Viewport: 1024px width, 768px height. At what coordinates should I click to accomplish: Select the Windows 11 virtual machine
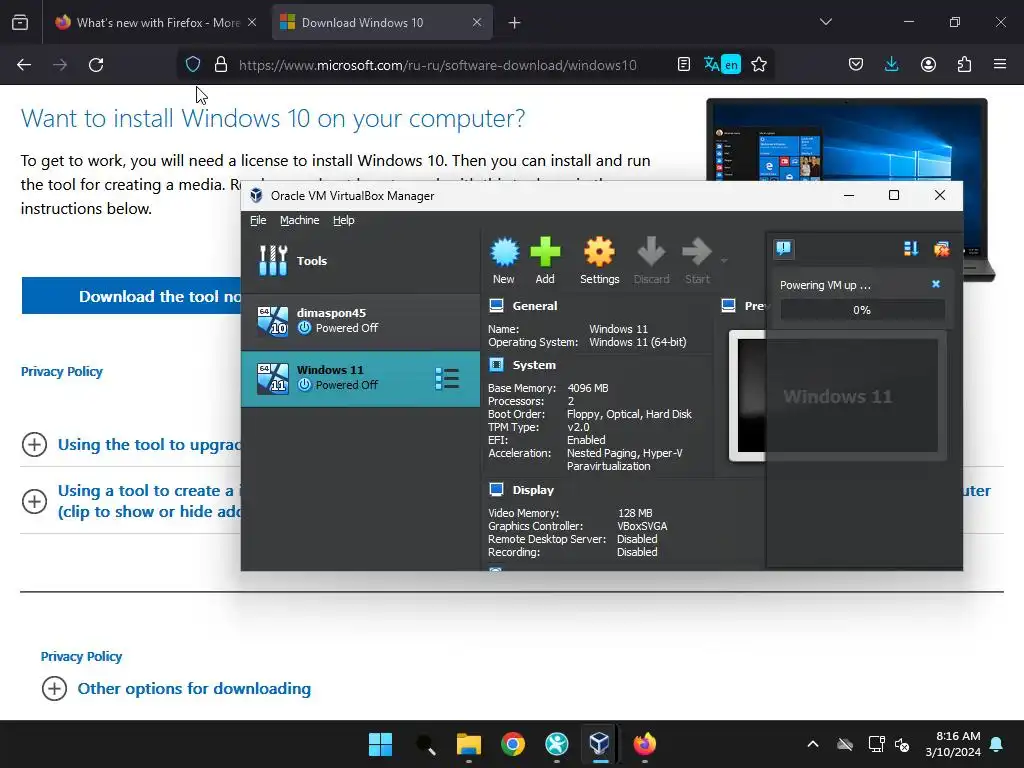(360, 378)
